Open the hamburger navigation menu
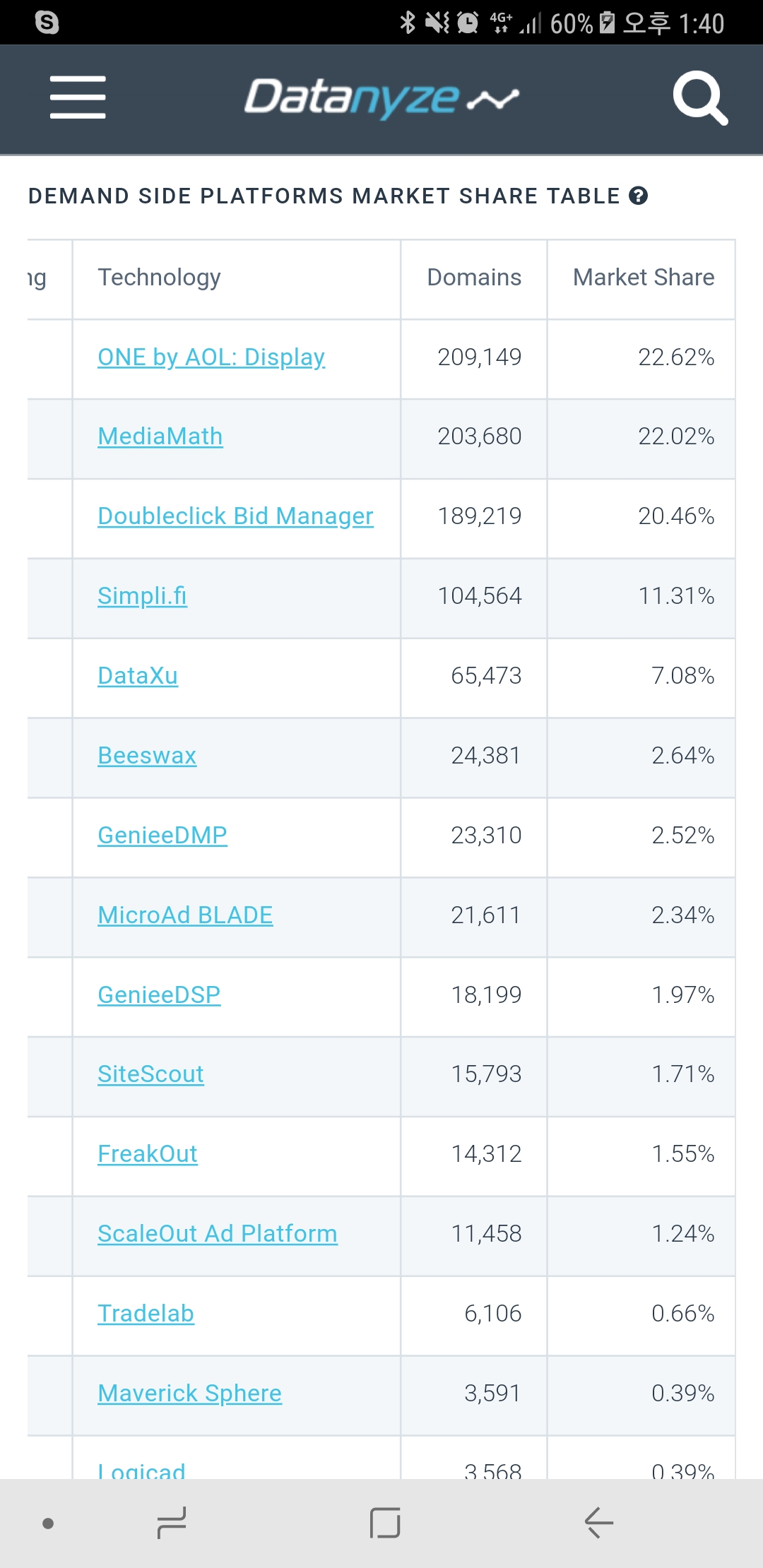763x1568 pixels. click(x=78, y=97)
